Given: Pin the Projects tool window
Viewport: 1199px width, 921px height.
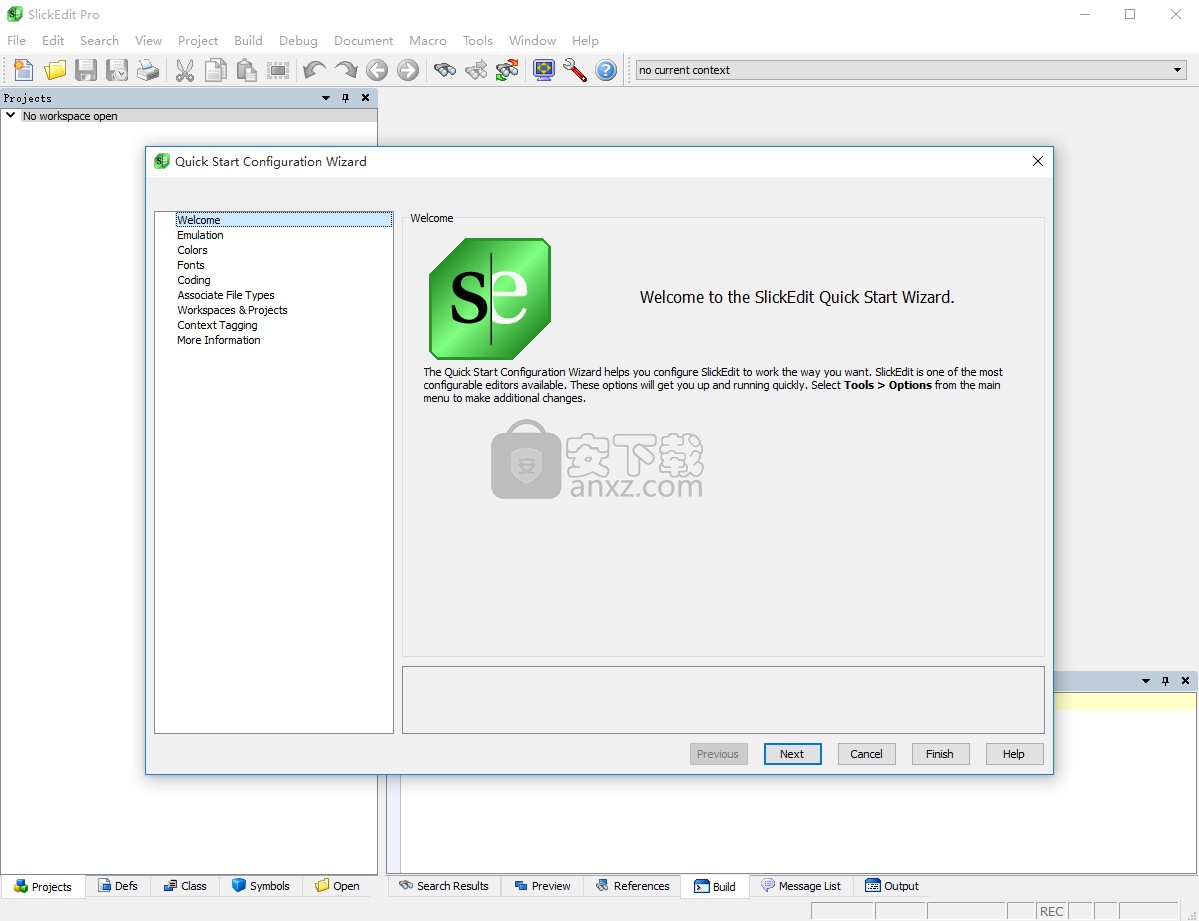Looking at the screenshot, I should pyautogui.click(x=346, y=98).
